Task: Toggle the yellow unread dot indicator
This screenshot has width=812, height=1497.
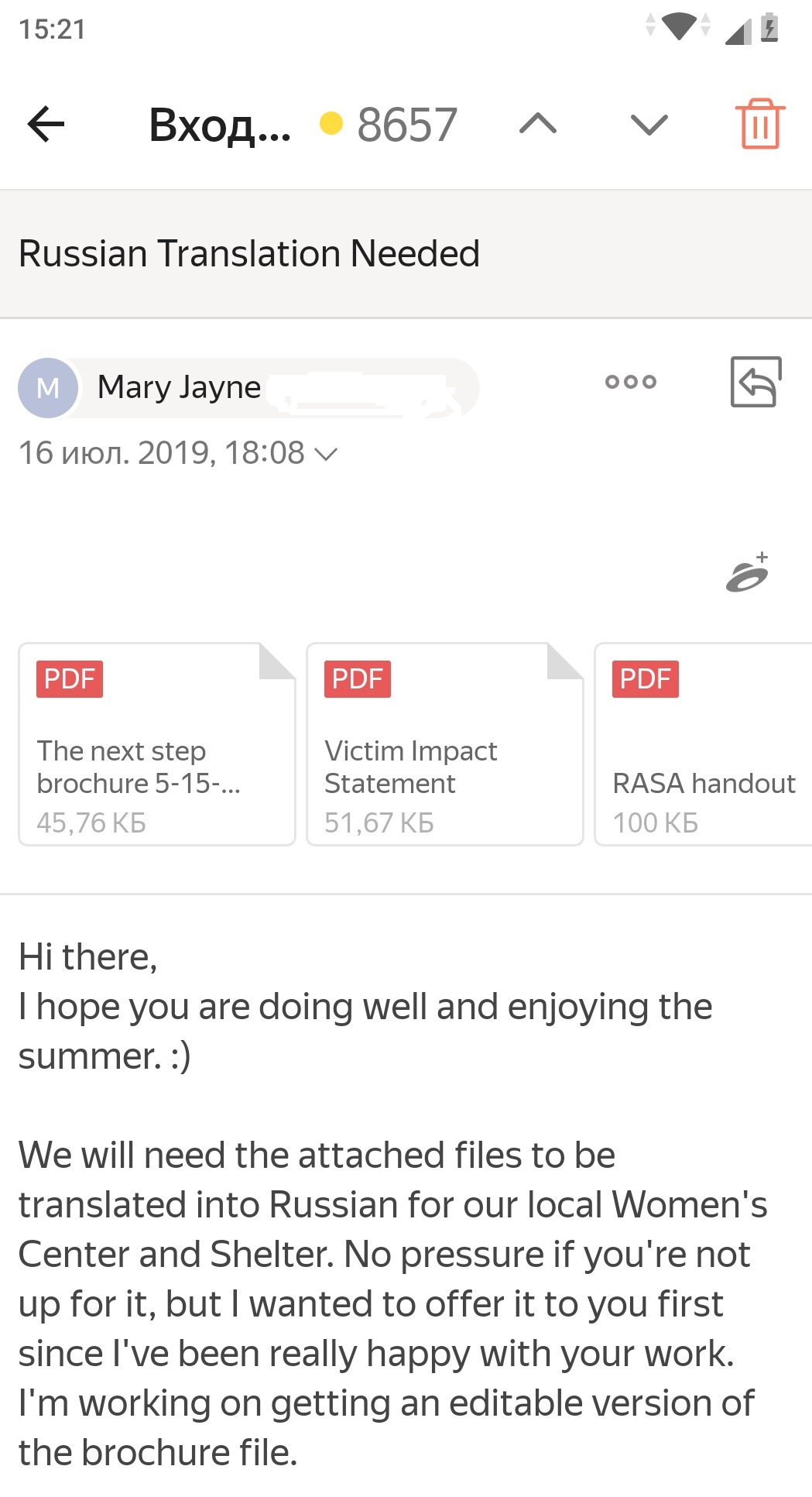Action: click(331, 123)
